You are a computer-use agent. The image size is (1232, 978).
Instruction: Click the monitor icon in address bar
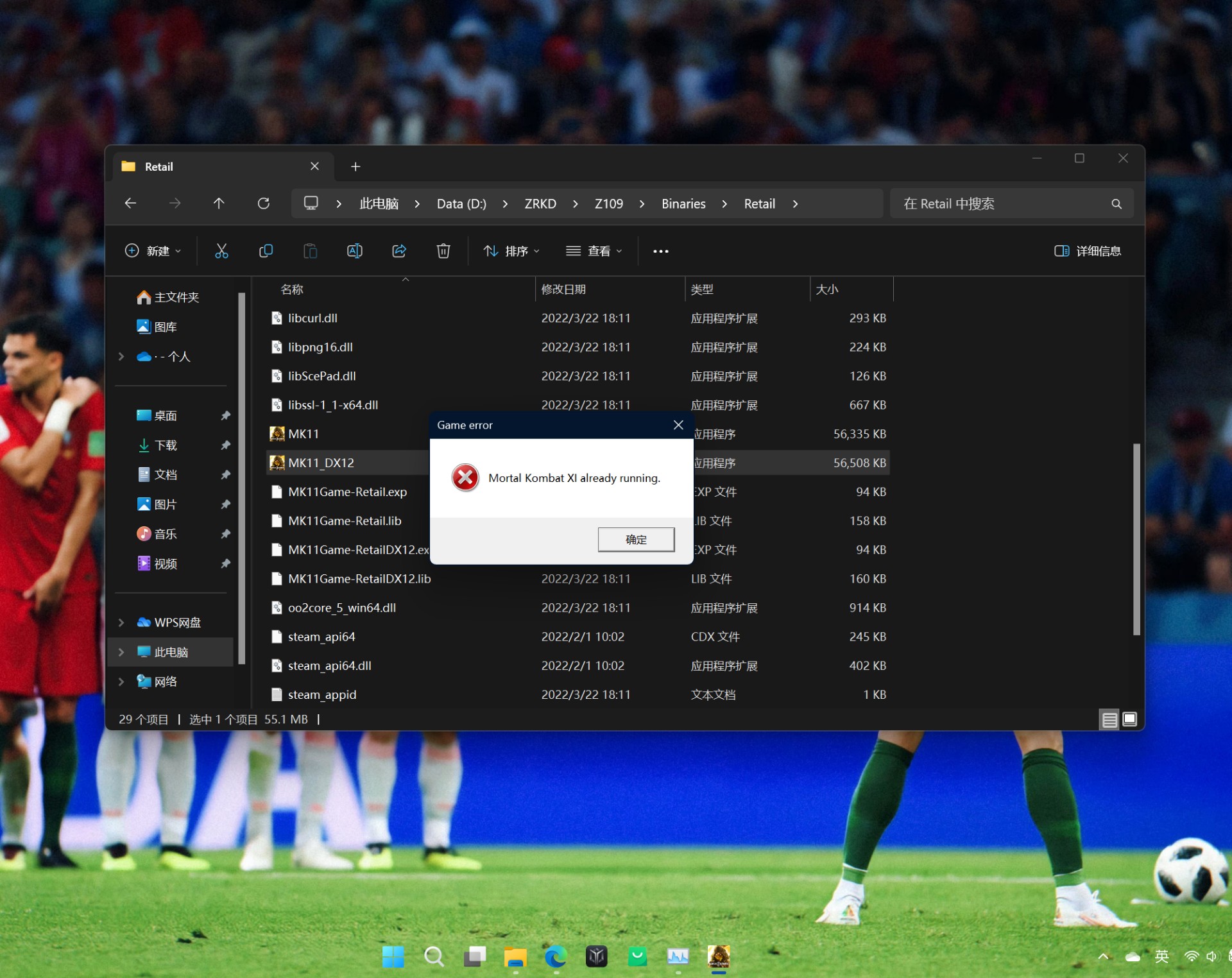(x=311, y=203)
